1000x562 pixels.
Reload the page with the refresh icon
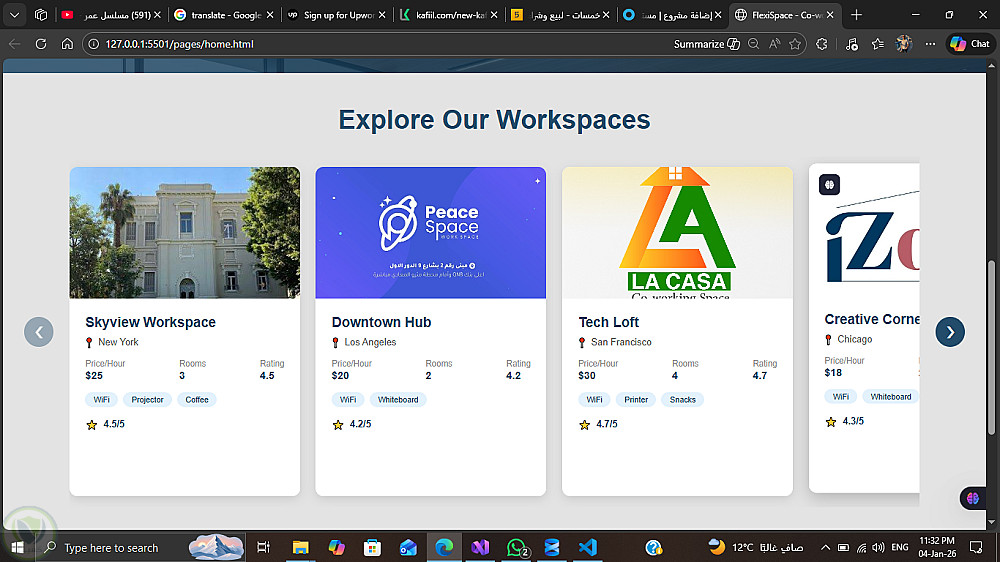tap(41, 44)
